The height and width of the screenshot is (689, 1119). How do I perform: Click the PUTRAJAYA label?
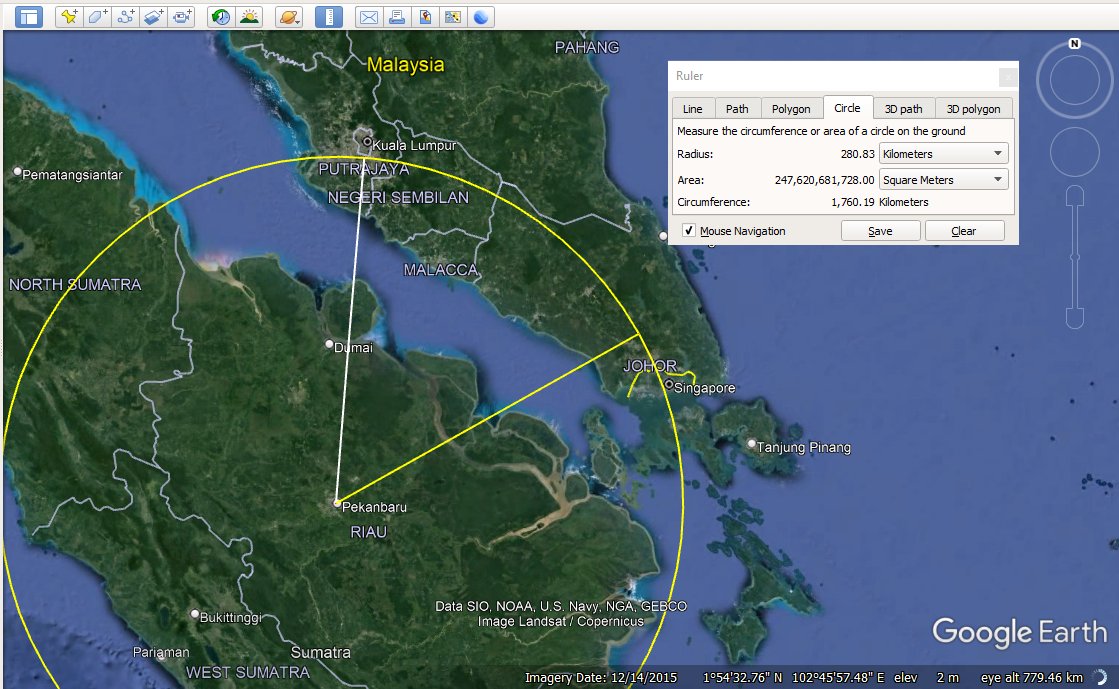click(364, 169)
